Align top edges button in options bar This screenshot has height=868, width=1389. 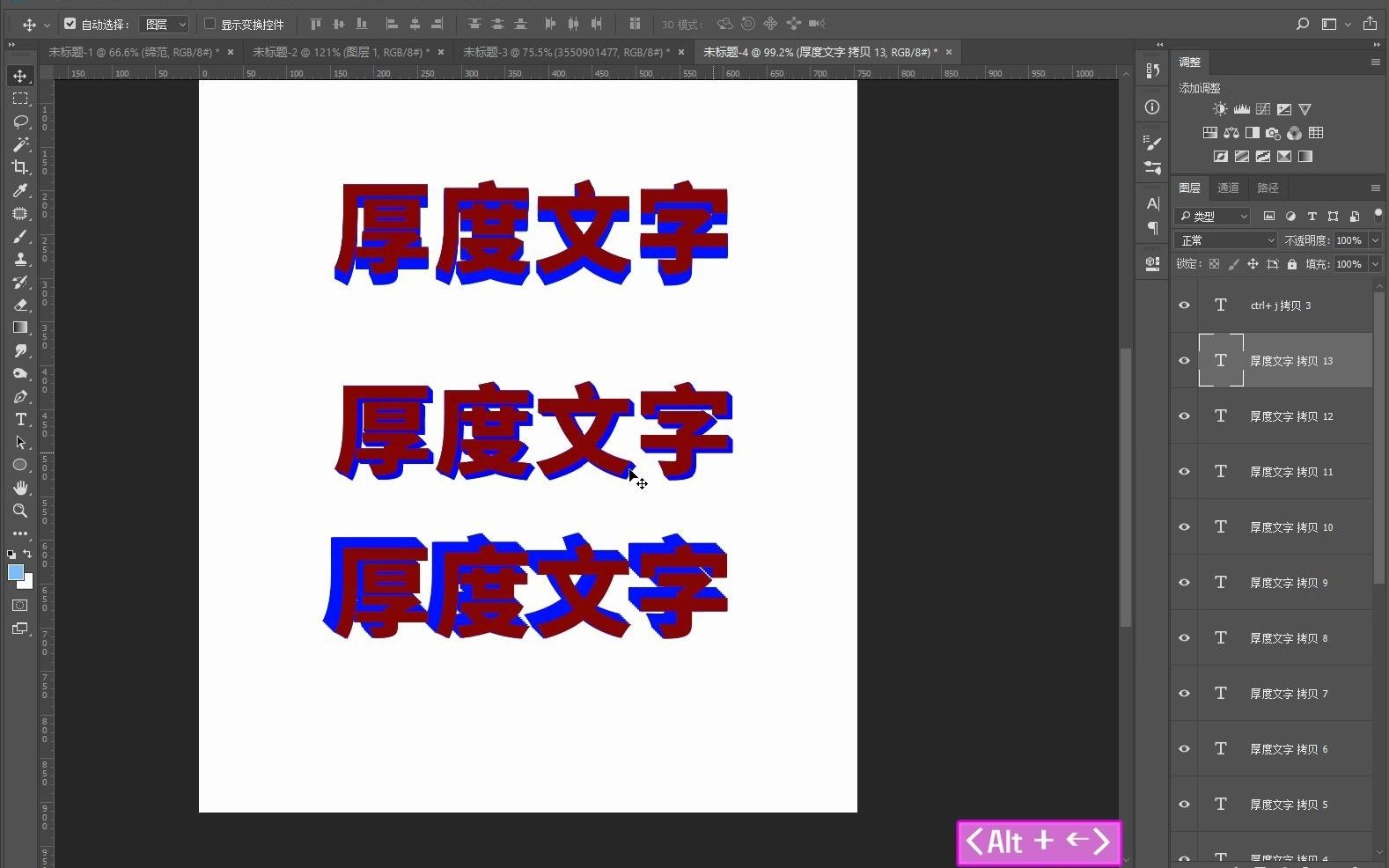click(x=315, y=24)
